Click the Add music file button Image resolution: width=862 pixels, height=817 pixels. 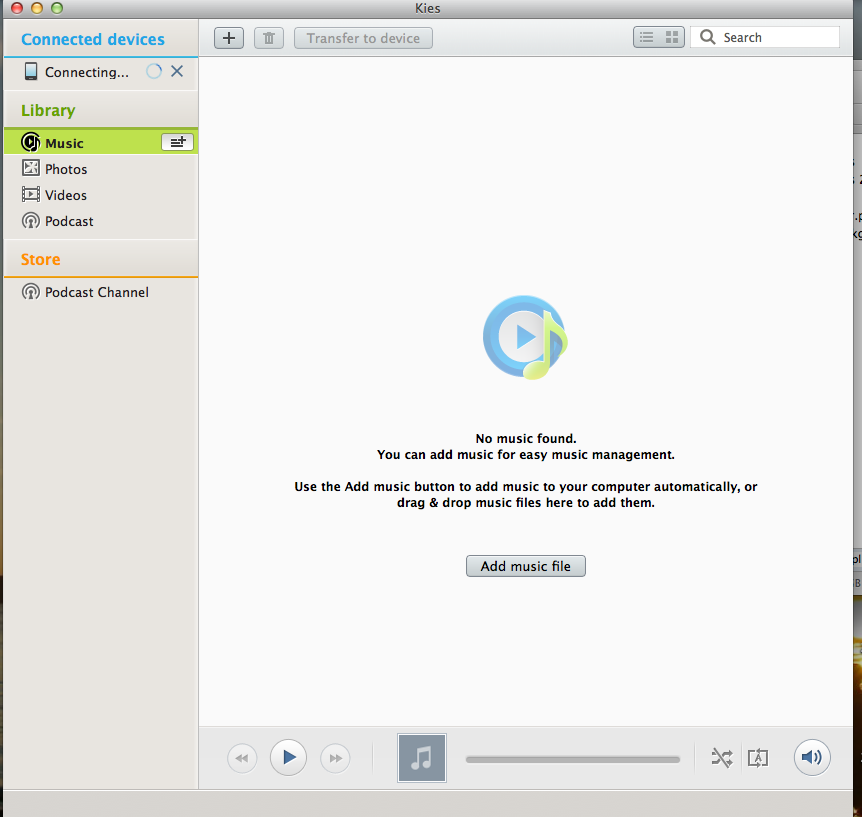pyautogui.click(x=526, y=566)
